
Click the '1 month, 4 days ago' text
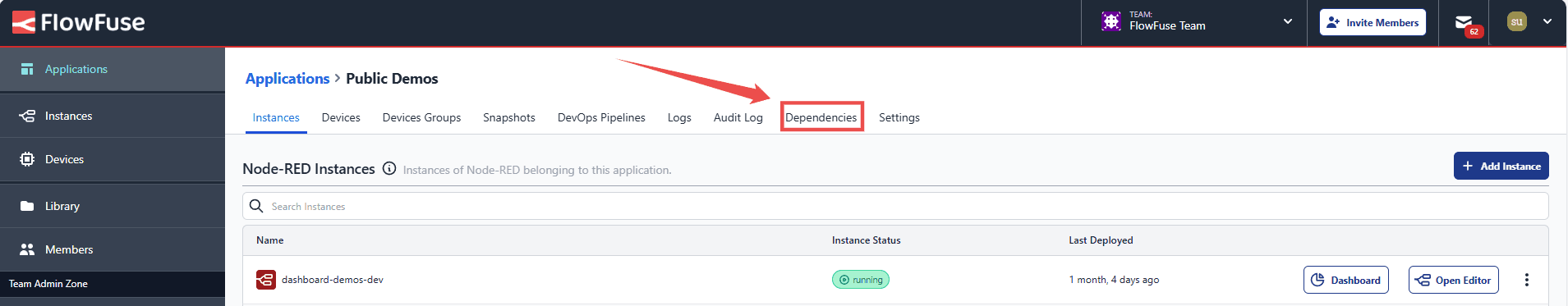(1114, 280)
